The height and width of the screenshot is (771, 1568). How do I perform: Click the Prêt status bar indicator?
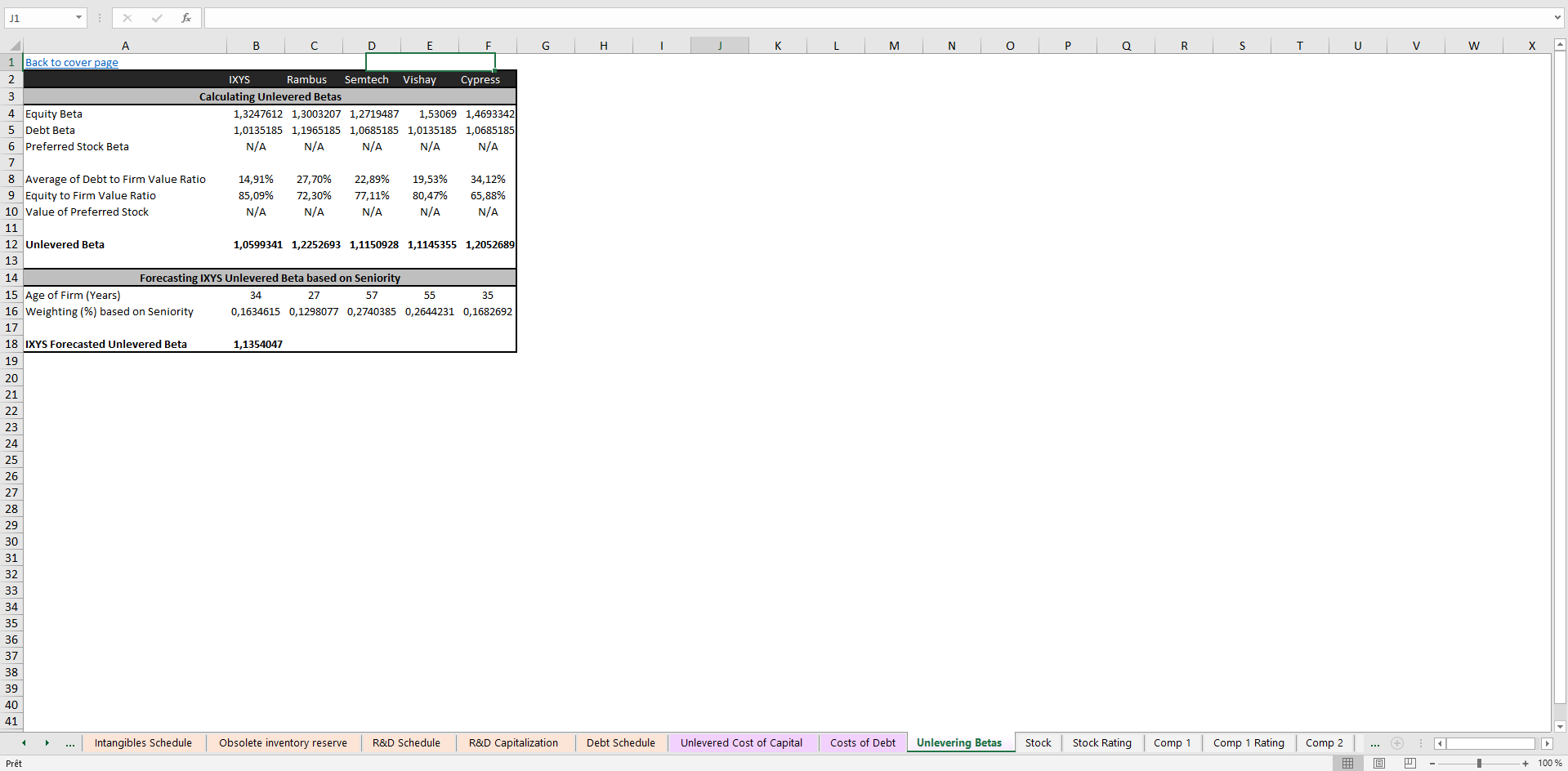pos(14,764)
